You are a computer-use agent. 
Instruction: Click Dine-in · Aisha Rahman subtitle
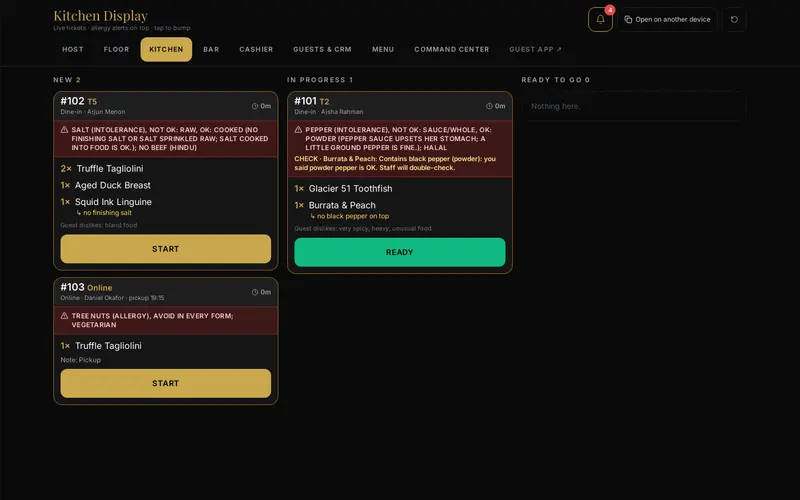coord(329,112)
